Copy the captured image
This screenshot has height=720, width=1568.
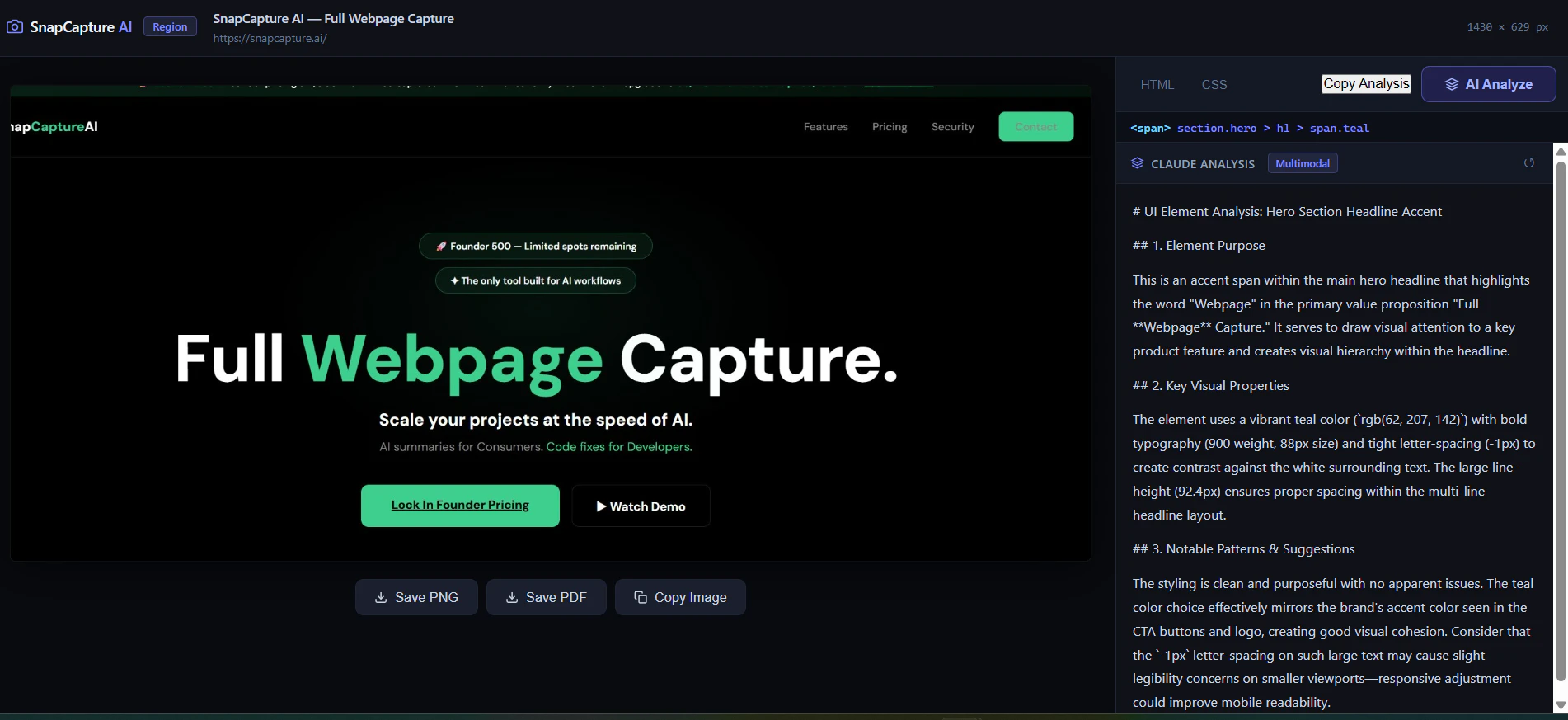[x=680, y=597]
